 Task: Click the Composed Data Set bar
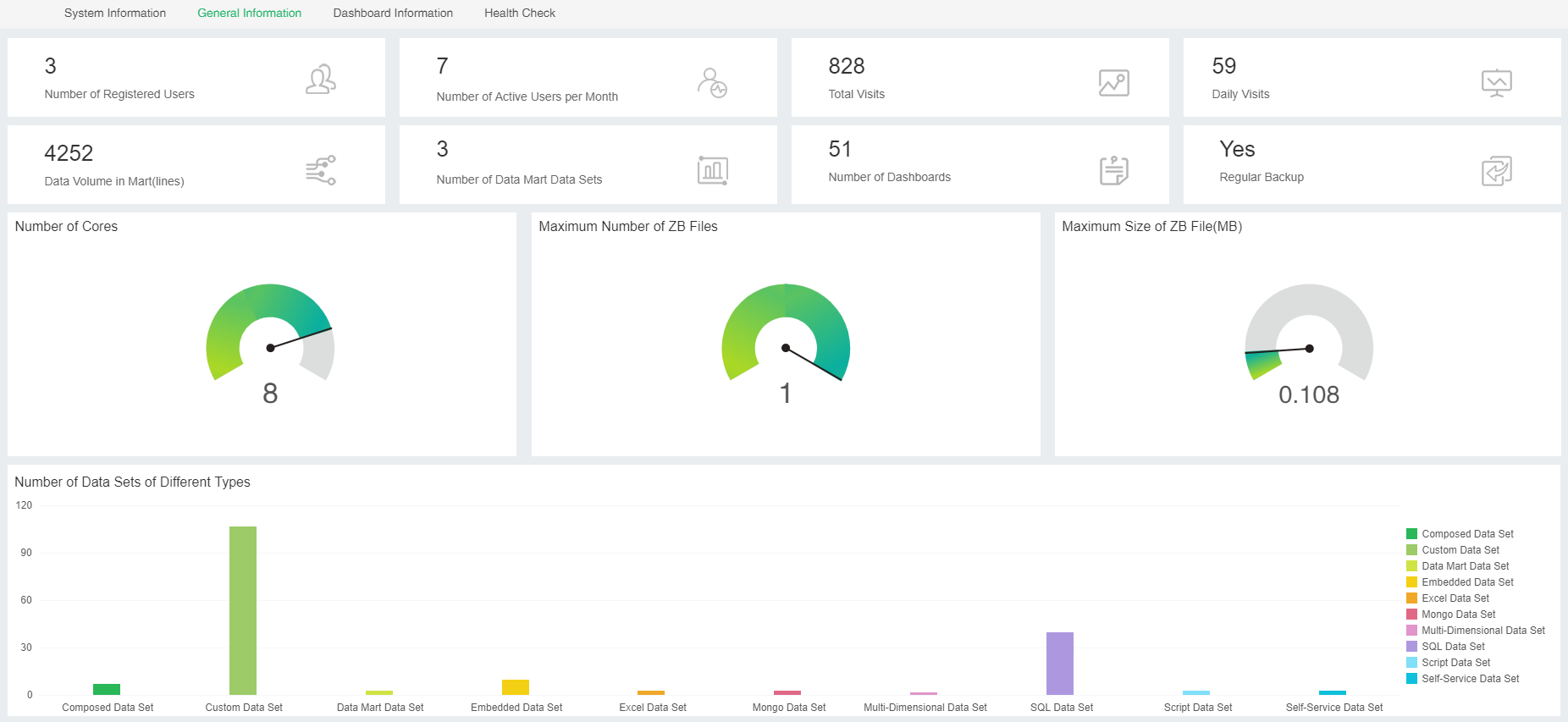pos(107,689)
